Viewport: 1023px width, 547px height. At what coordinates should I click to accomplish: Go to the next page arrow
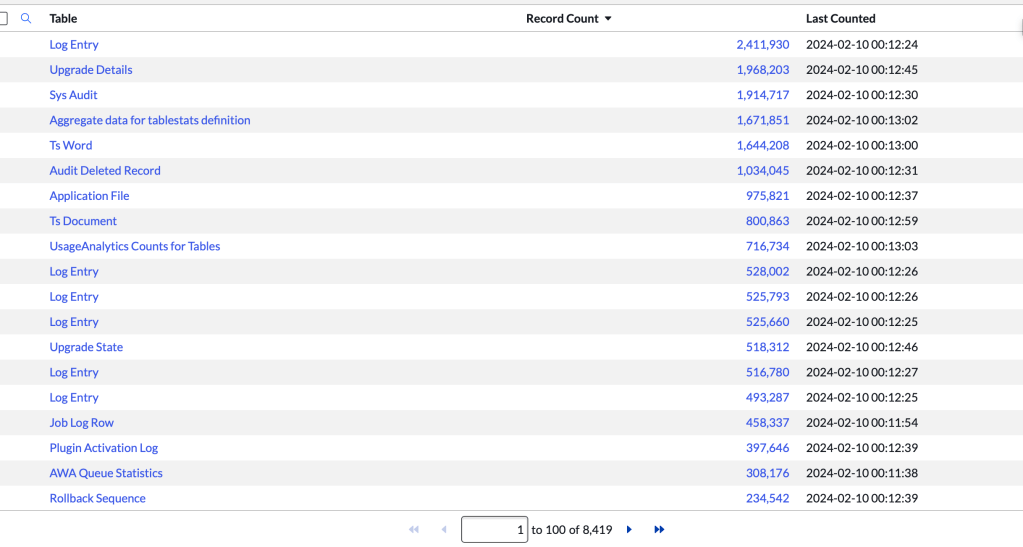pyautogui.click(x=629, y=530)
